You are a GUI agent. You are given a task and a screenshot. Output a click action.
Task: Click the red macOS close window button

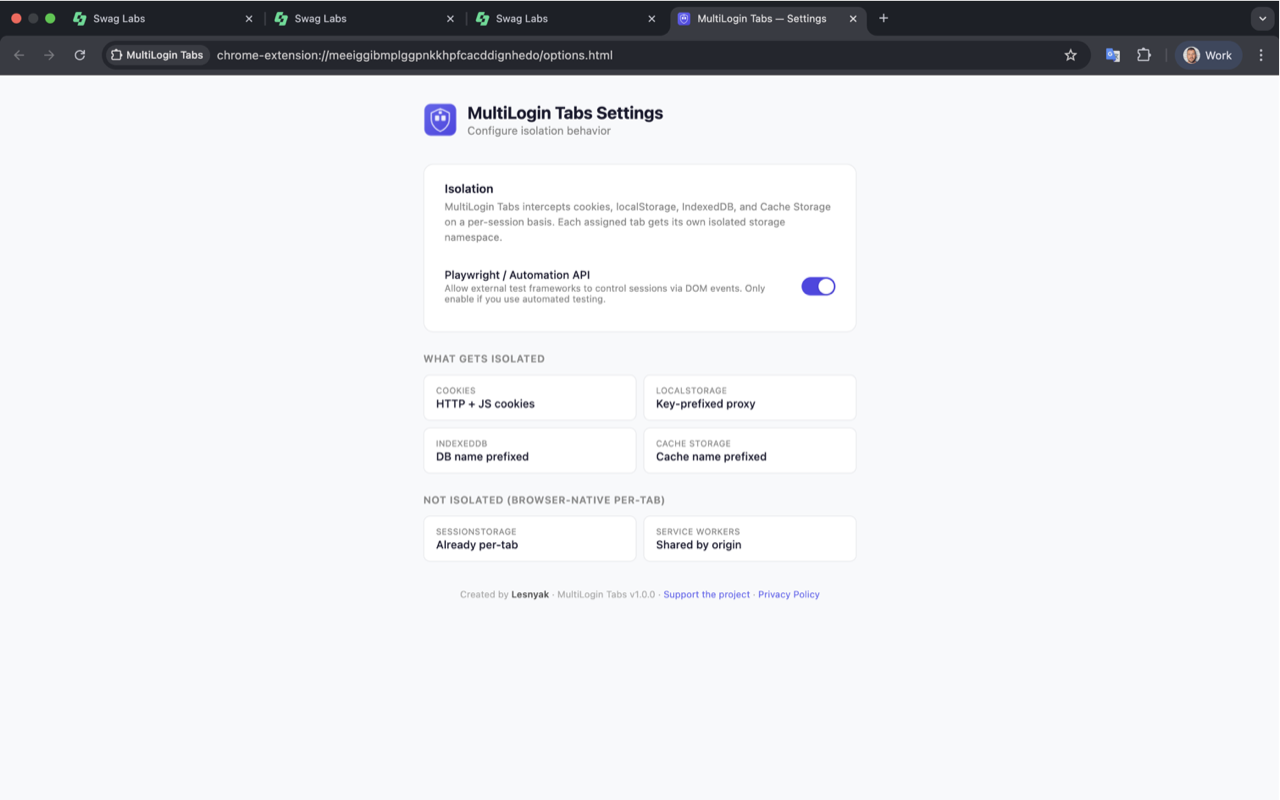16,18
